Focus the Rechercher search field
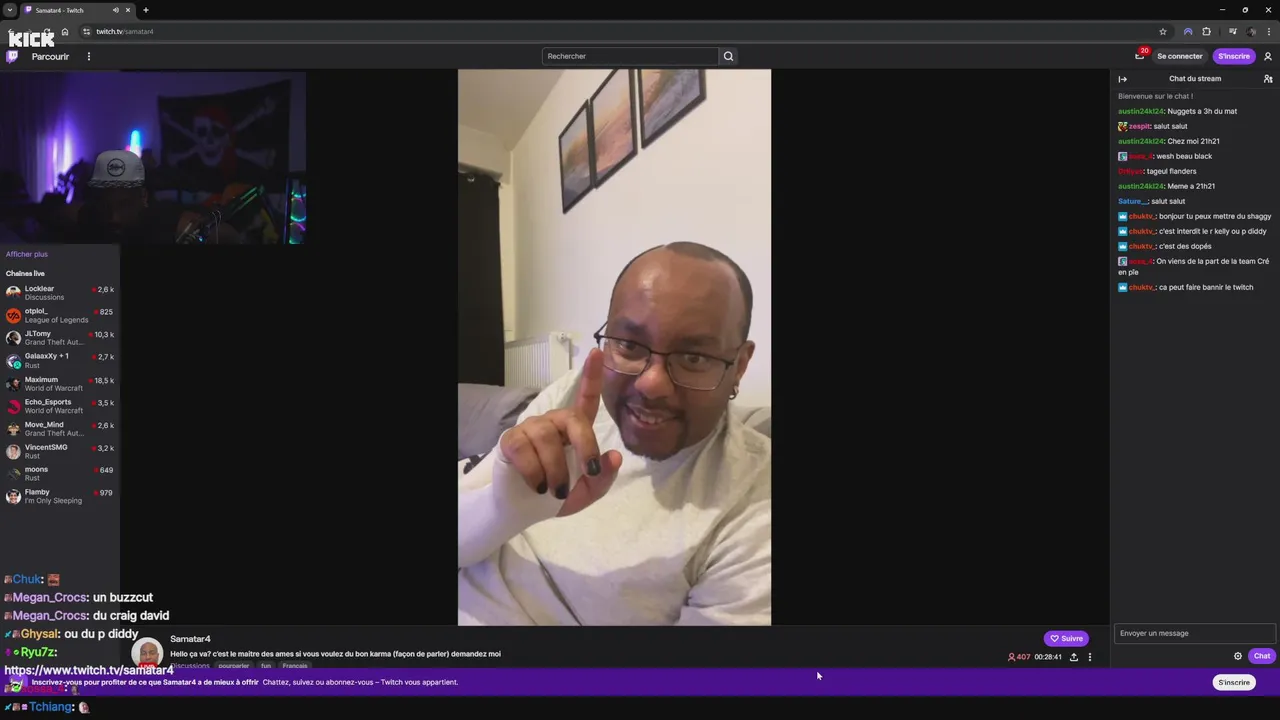The width and height of the screenshot is (1280, 720). (x=630, y=56)
